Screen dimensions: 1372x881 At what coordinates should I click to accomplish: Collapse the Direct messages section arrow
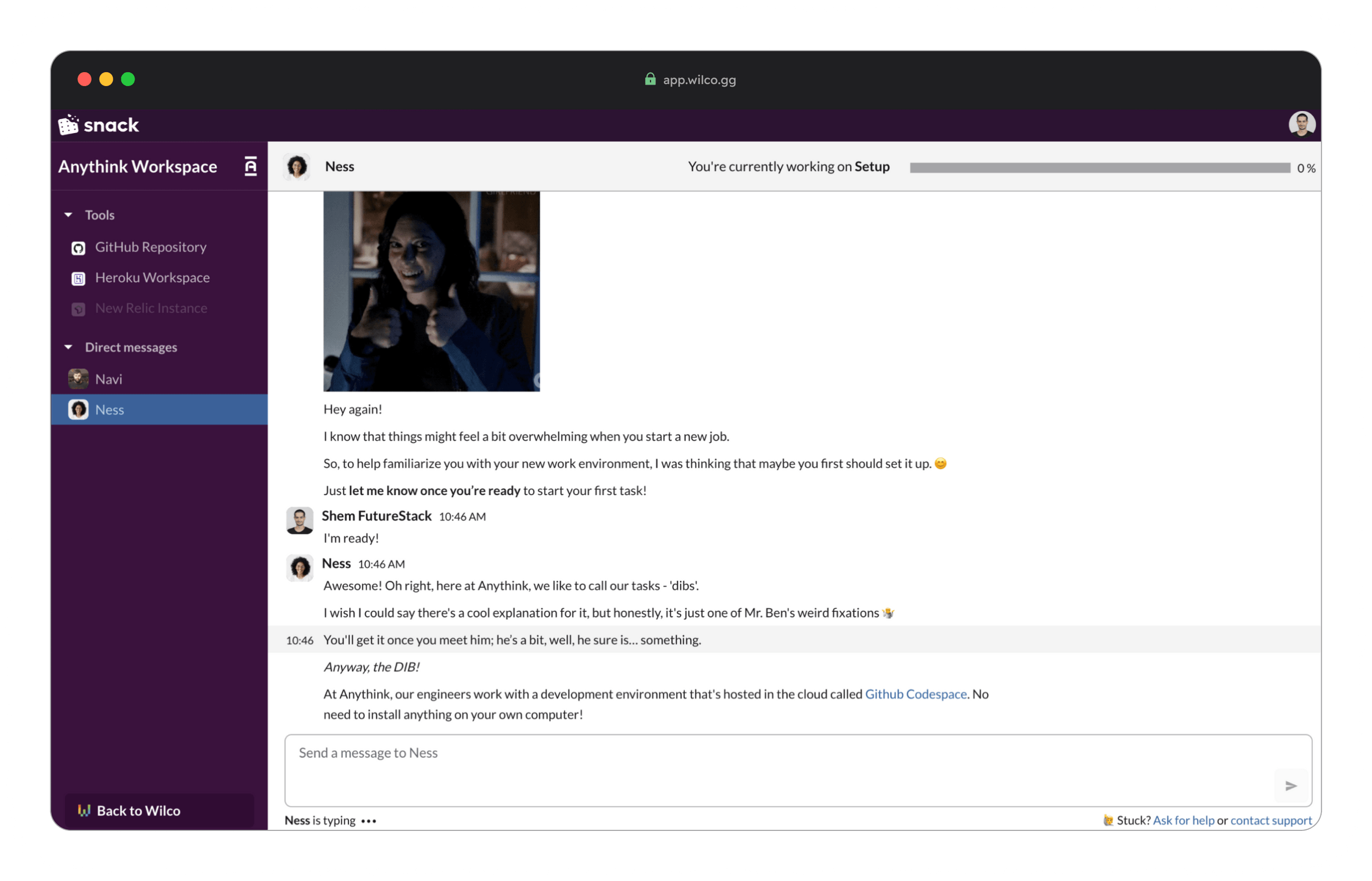click(x=68, y=347)
